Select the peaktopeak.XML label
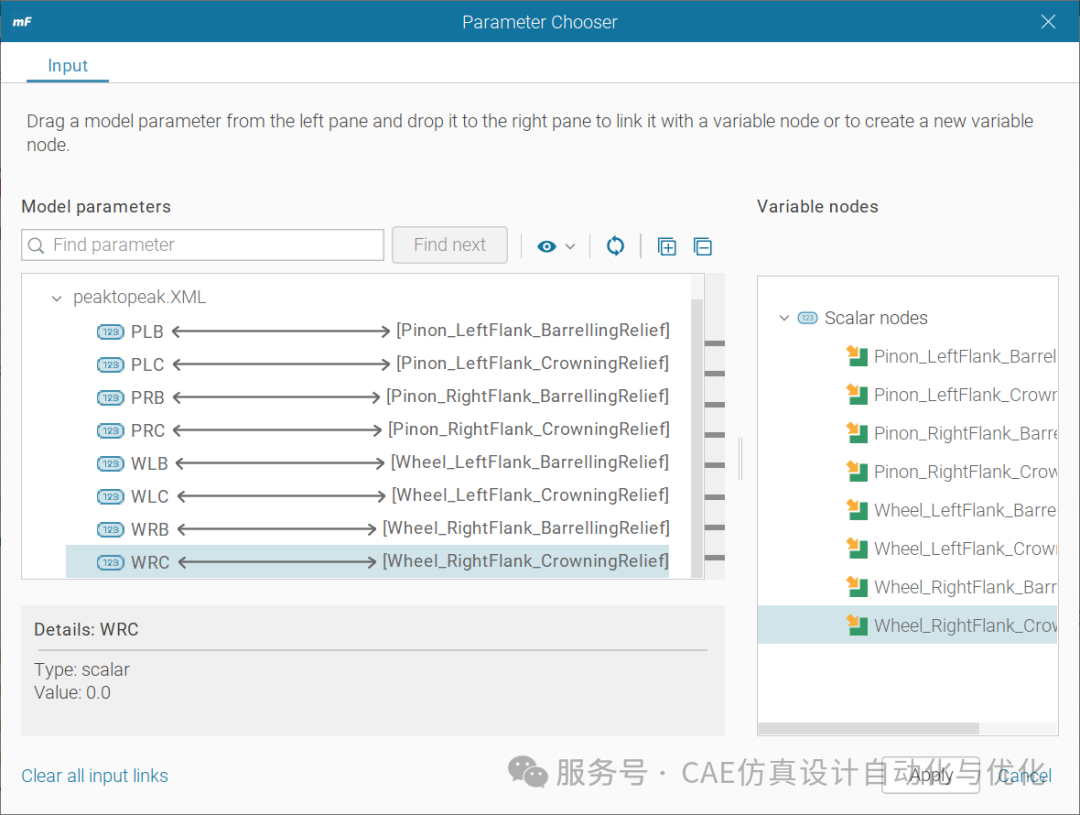1080x815 pixels. pos(140,297)
